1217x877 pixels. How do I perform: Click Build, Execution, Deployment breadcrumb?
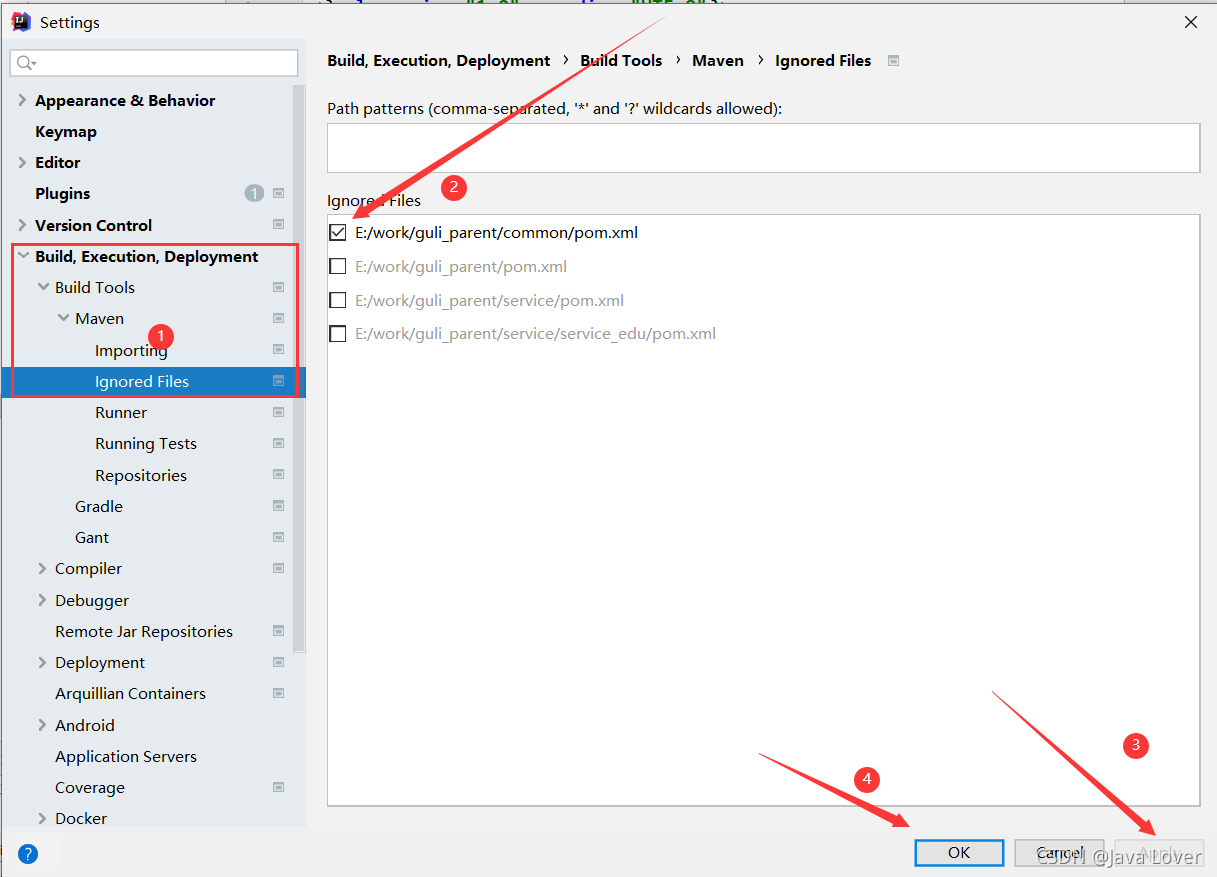pos(439,60)
